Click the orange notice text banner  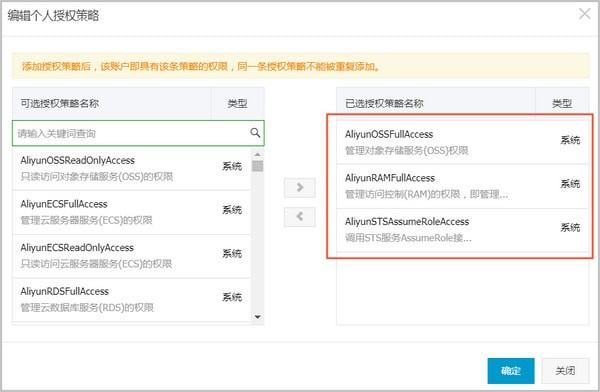300,66
